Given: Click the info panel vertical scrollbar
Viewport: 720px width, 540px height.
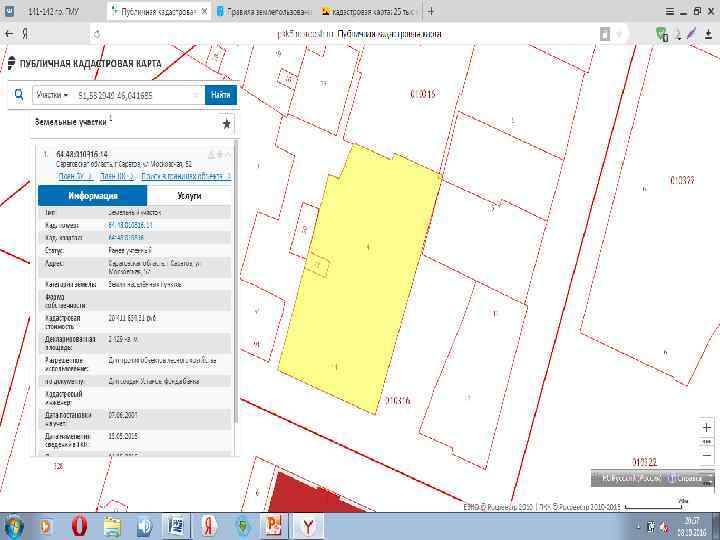Looking at the screenshot, I should pyautogui.click(x=236, y=280).
